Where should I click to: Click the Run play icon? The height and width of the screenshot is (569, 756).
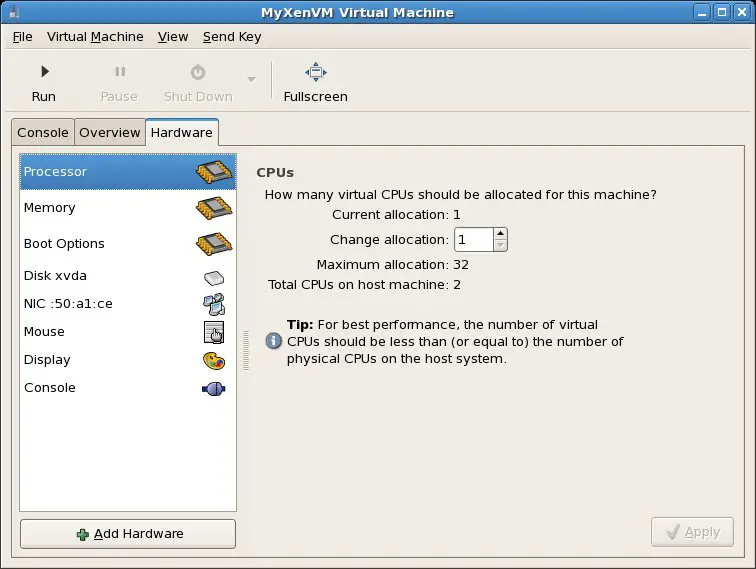[x=44, y=71]
